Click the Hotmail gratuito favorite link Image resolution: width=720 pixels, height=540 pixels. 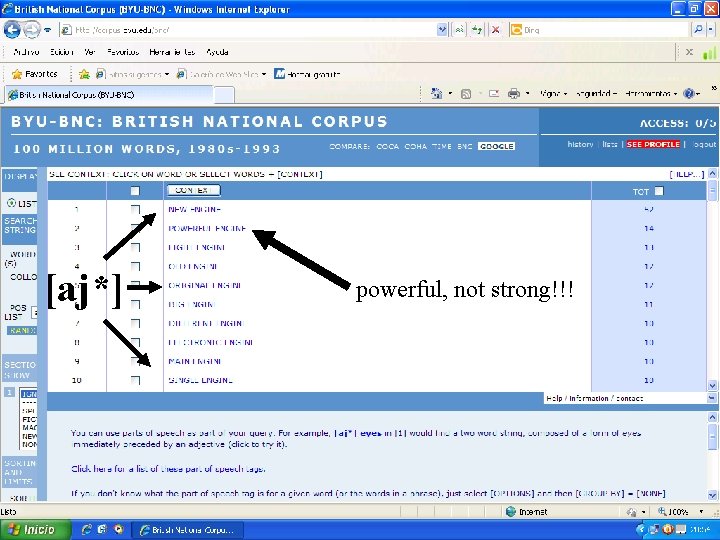click(307, 74)
